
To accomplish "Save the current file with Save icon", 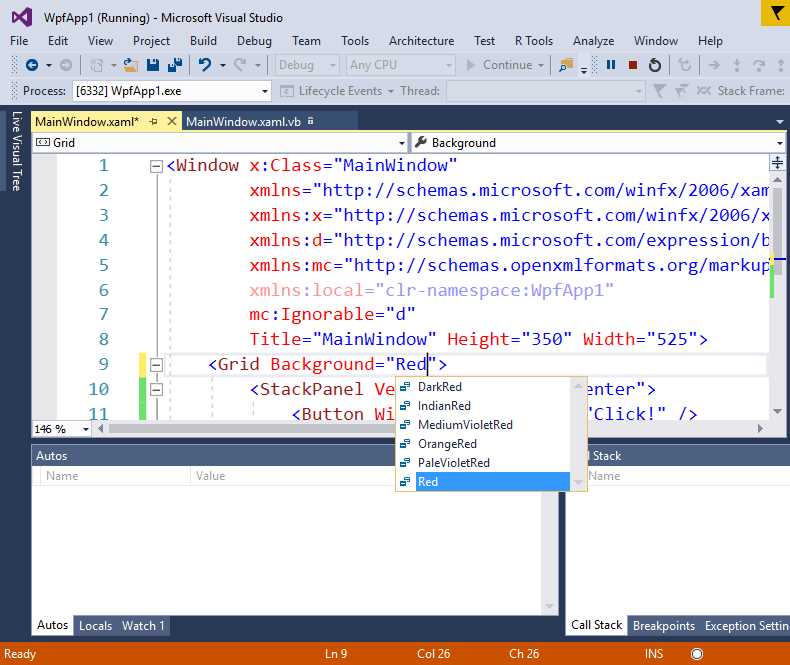I will tap(153, 65).
